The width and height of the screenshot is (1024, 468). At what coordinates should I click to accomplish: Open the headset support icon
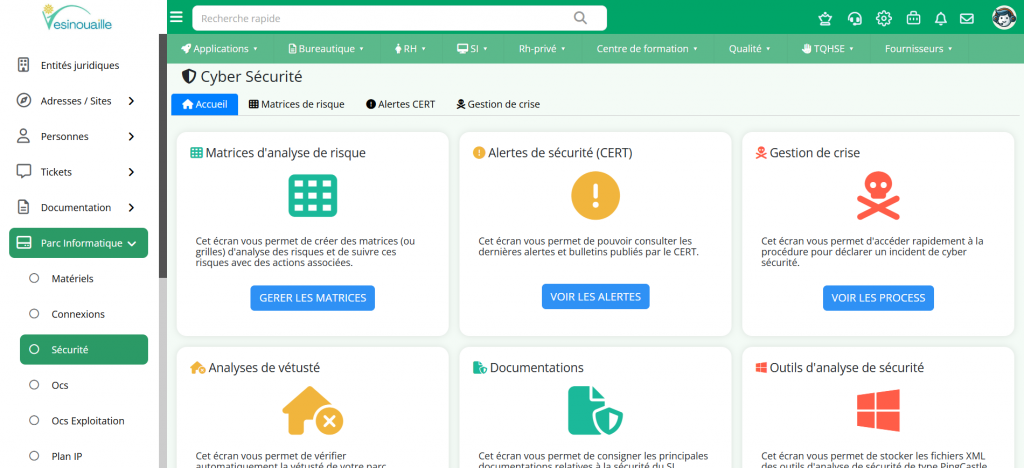click(x=854, y=18)
